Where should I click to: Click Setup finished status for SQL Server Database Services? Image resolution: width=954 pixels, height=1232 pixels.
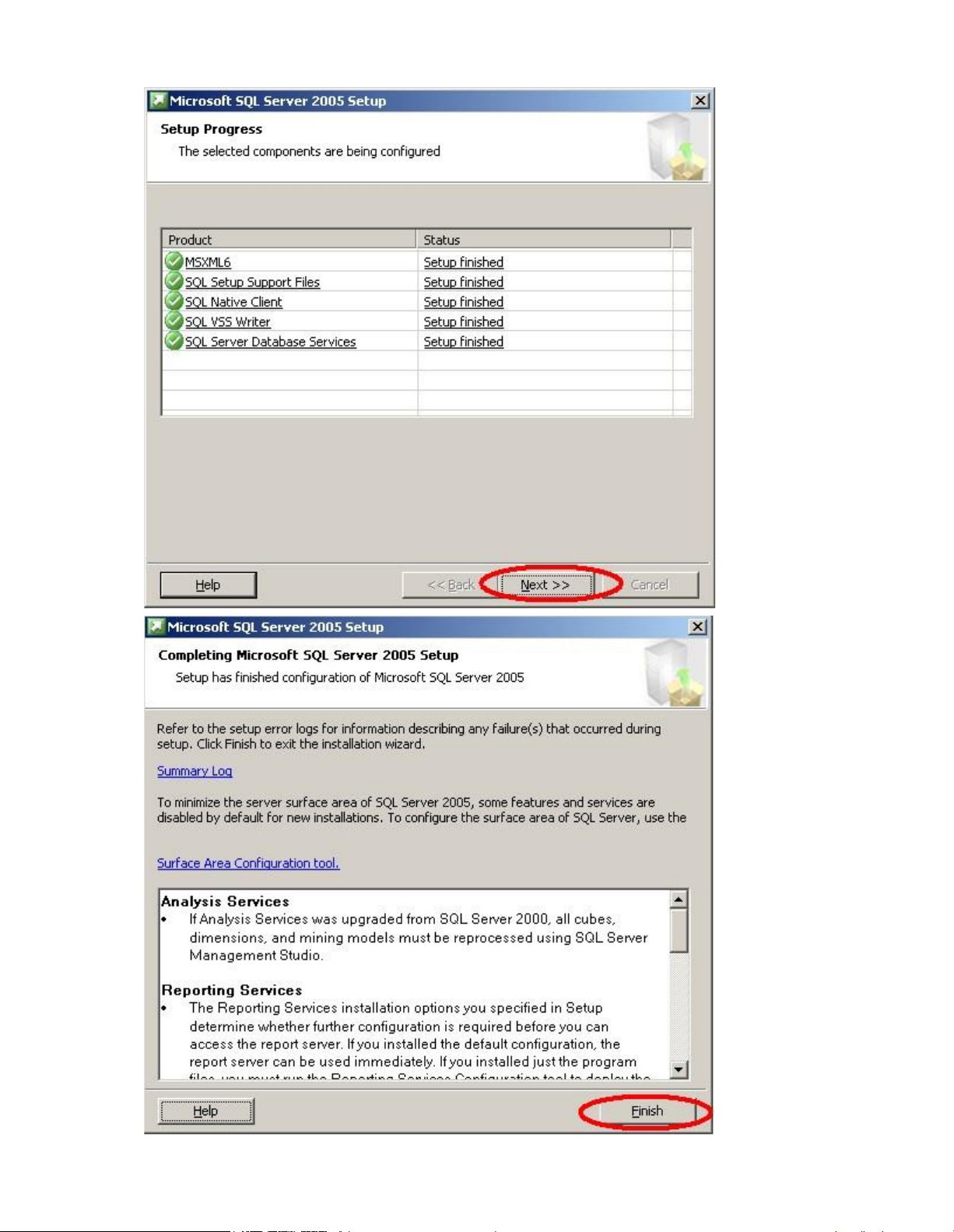tap(463, 342)
